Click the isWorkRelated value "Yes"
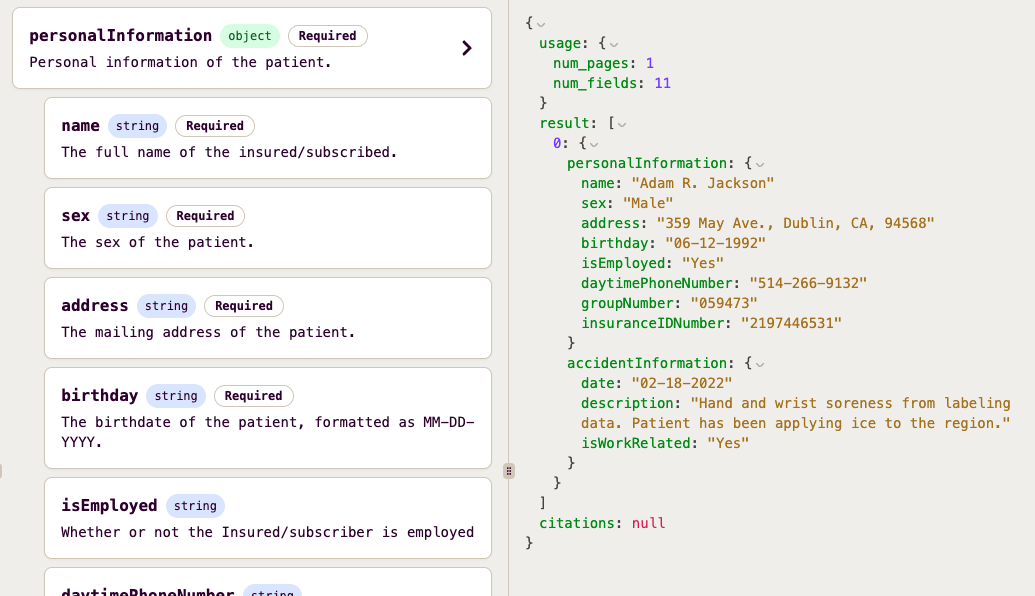Viewport: 1035px width, 596px height. [x=727, y=444]
